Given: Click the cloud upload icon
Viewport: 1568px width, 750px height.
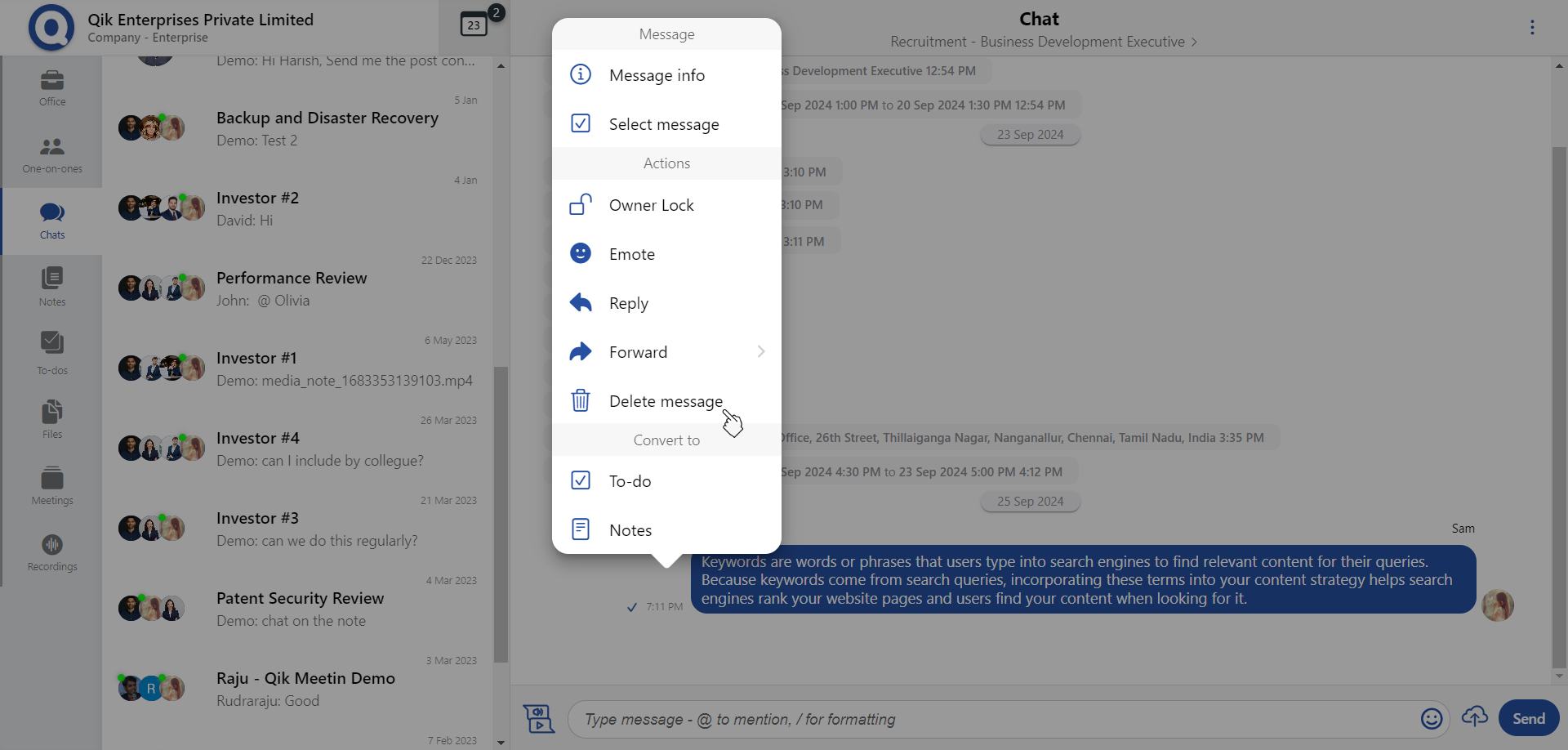Looking at the screenshot, I should 1474,717.
